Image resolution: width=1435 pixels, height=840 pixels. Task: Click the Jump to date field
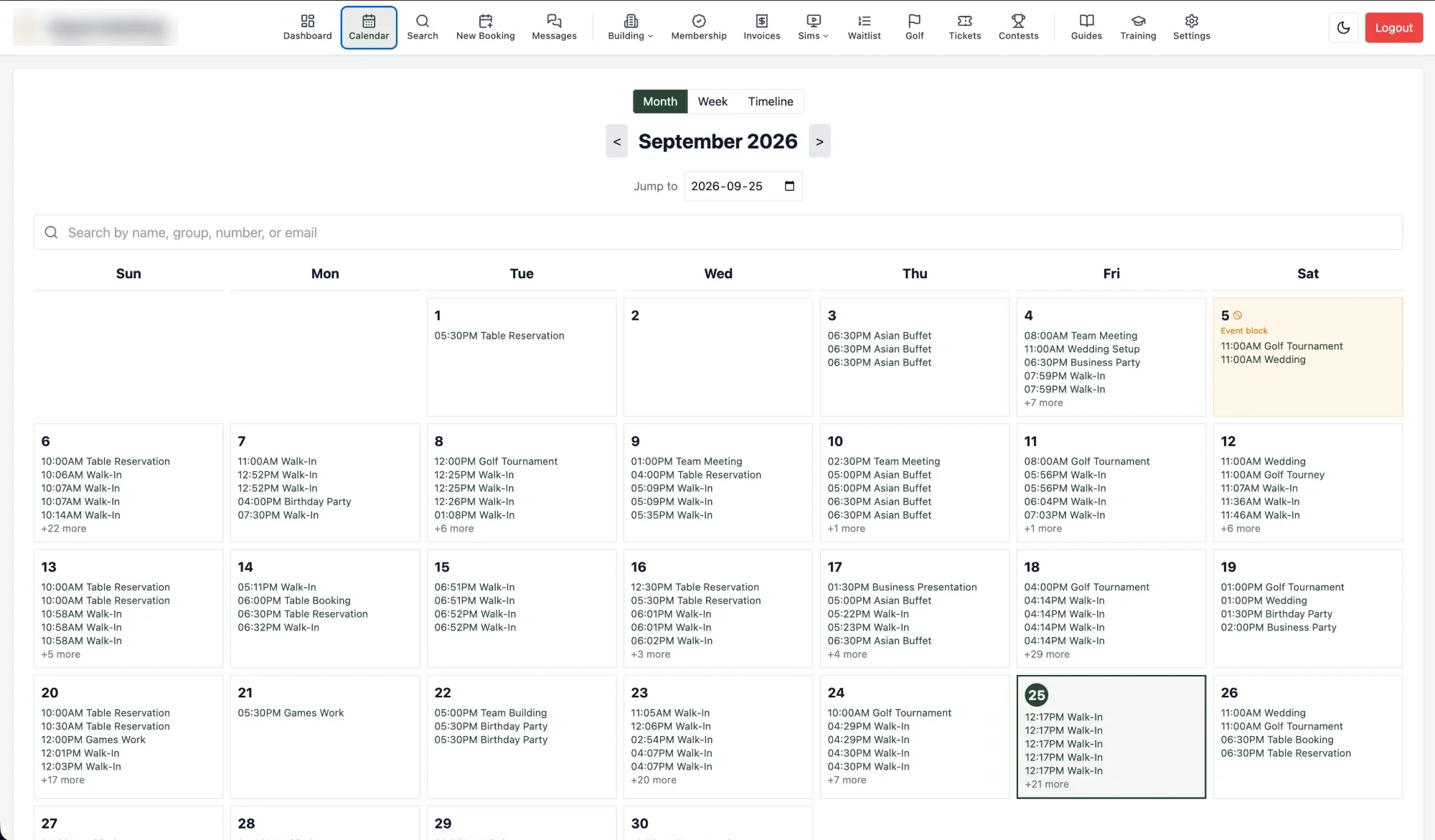tap(743, 186)
